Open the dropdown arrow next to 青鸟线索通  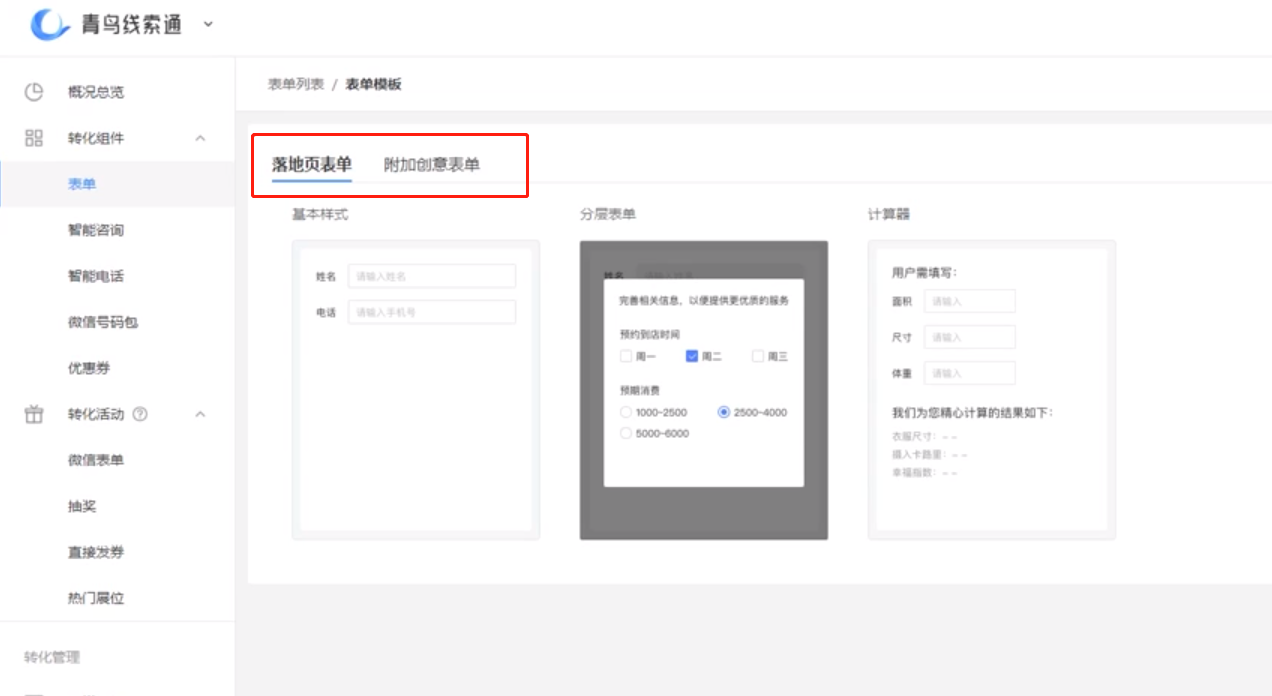(x=208, y=24)
